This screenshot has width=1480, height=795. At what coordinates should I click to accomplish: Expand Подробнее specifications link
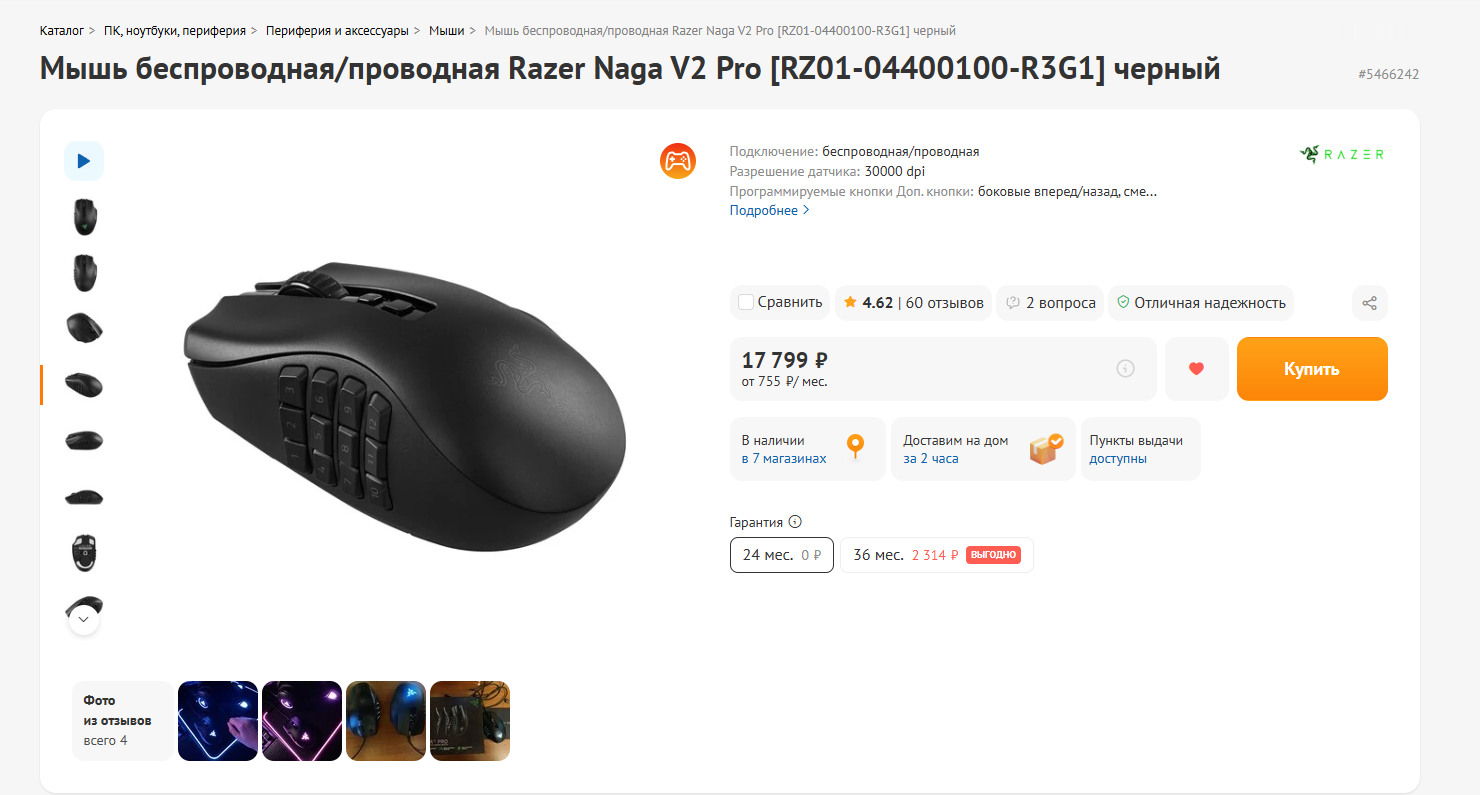click(769, 210)
